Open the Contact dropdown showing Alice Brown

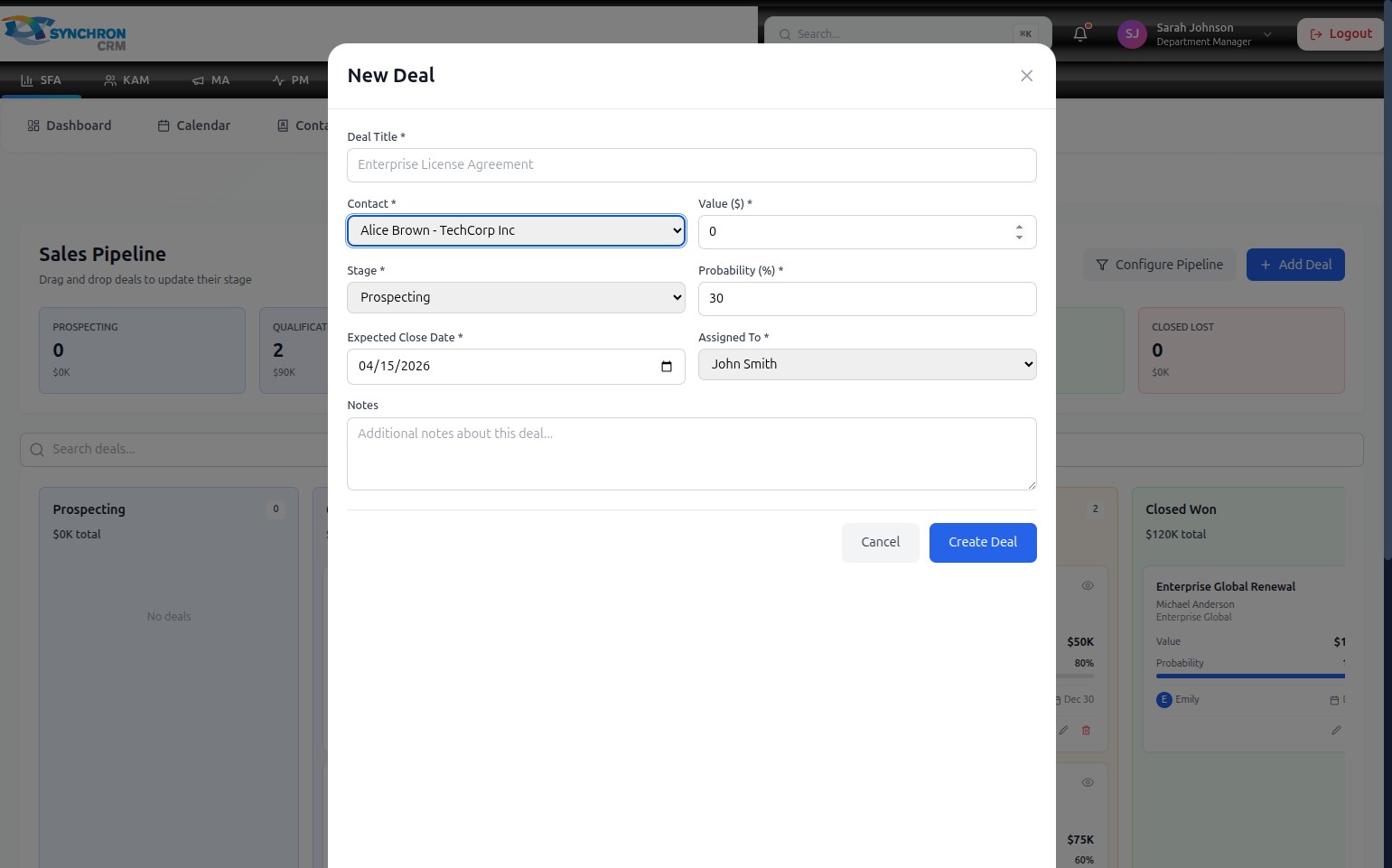pos(516,231)
